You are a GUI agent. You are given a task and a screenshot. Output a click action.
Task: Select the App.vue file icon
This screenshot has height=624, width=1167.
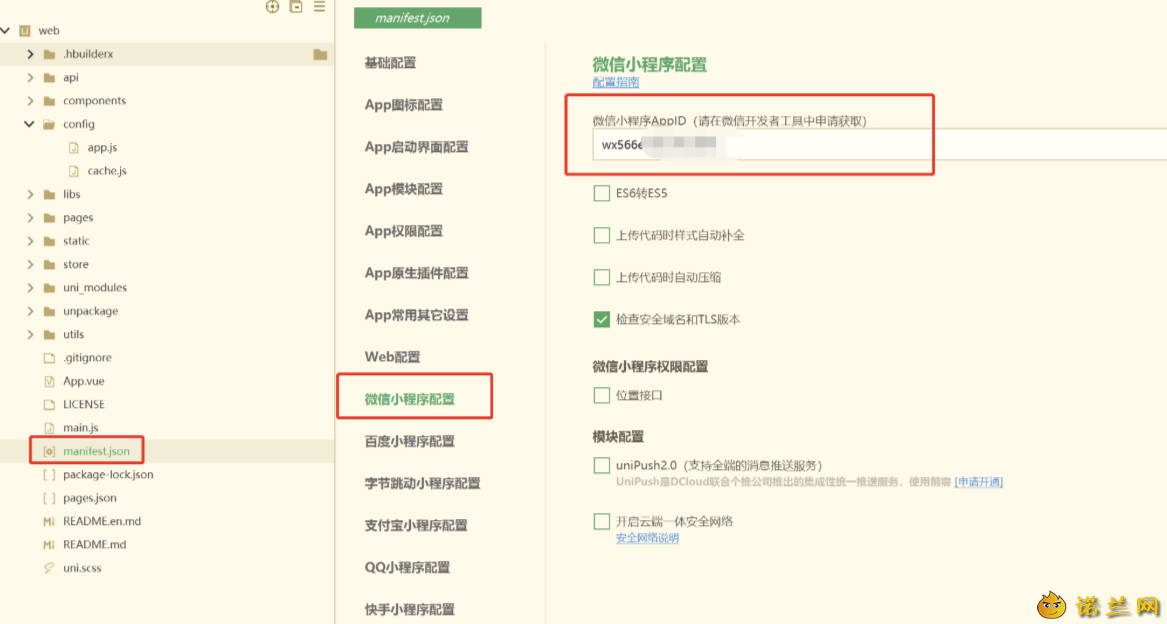(x=49, y=381)
